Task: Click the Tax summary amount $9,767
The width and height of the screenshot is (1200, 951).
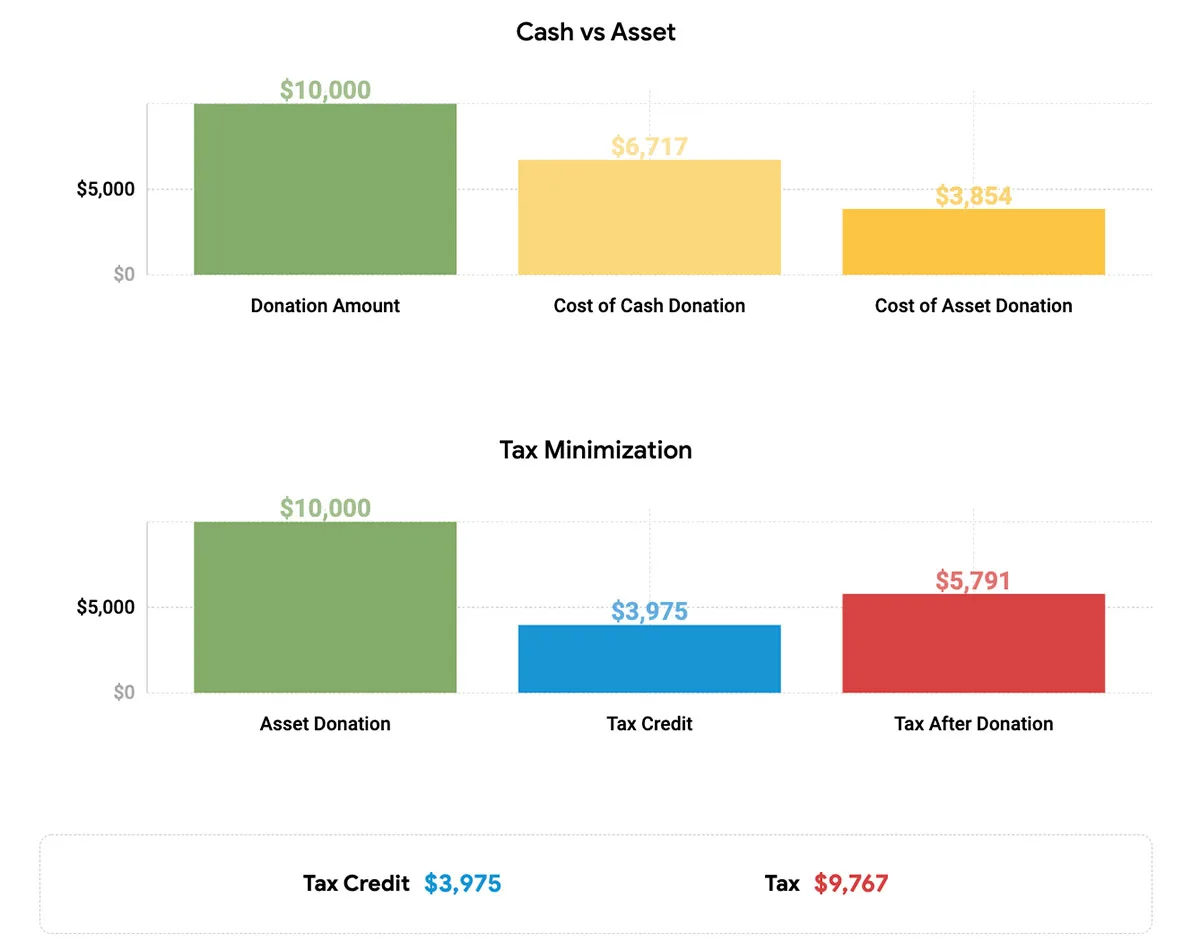Action: click(851, 884)
